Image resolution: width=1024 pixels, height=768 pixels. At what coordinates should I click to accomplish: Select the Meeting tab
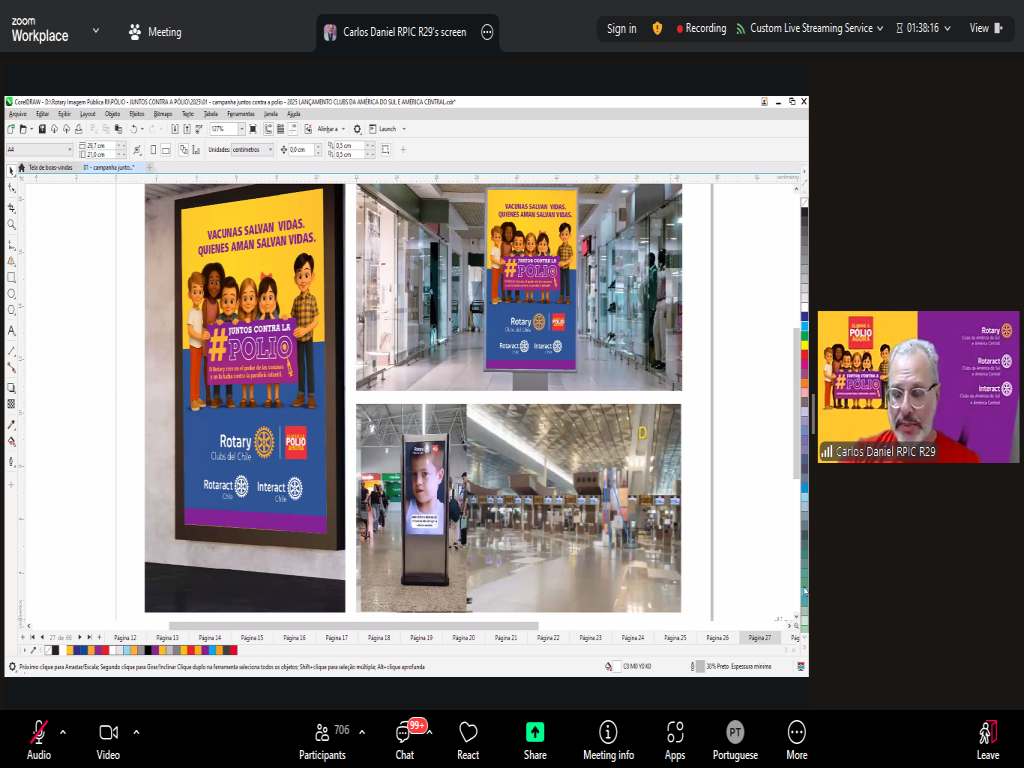(x=155, y=32)
